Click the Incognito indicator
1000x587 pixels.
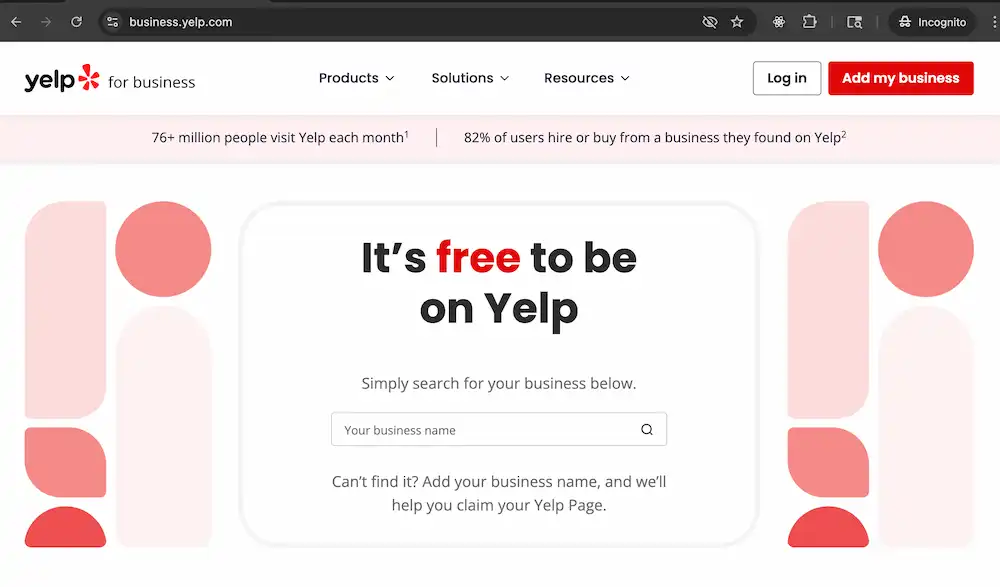tap(931, 21)
